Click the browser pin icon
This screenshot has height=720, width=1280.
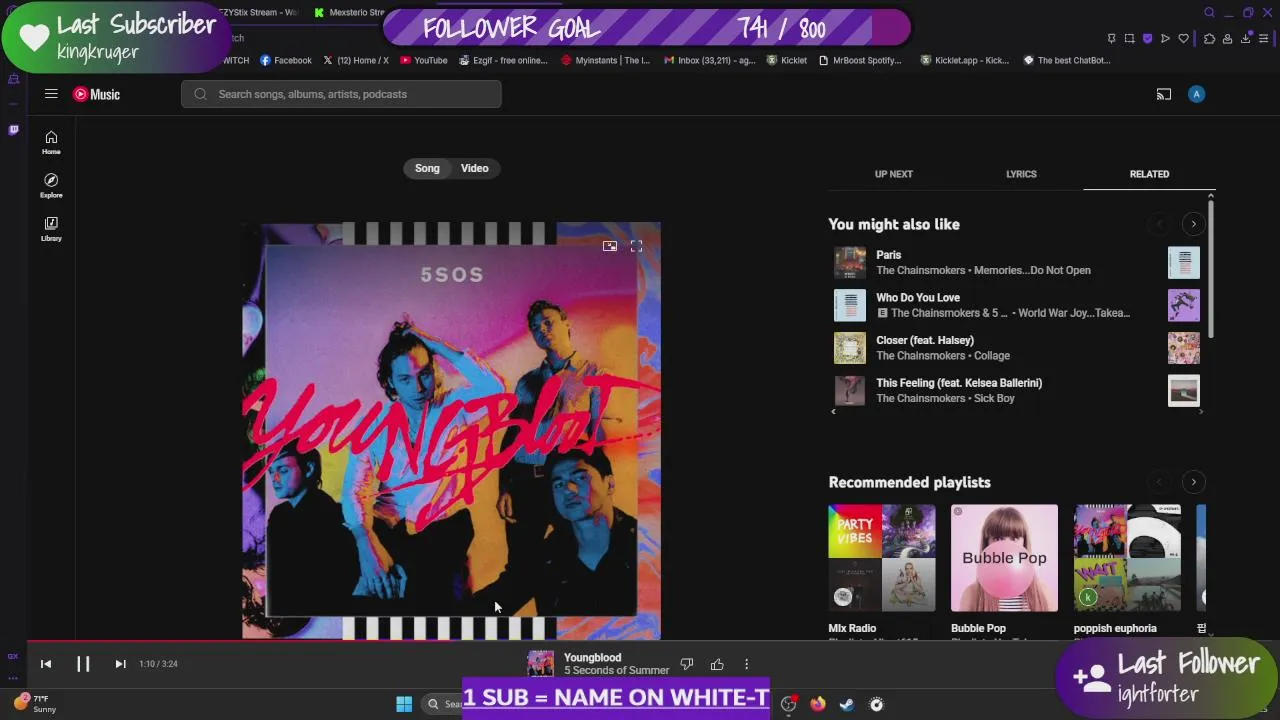[1111, 38]
